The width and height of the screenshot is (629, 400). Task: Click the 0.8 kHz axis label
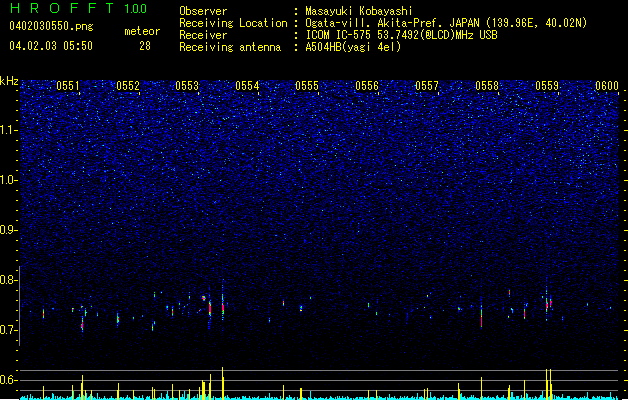point(8,280)
